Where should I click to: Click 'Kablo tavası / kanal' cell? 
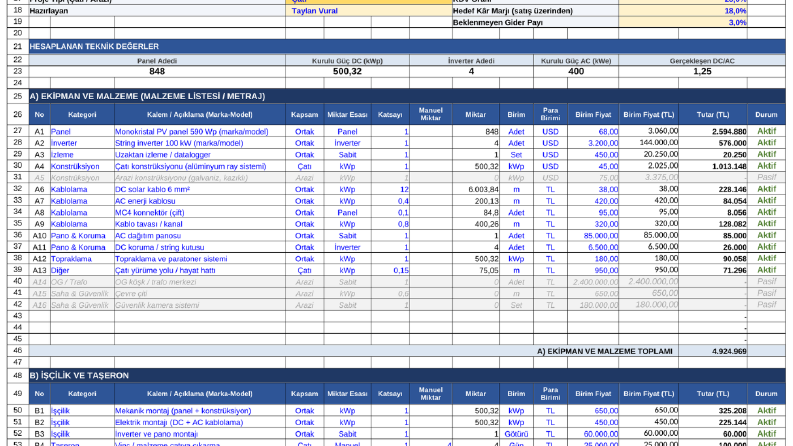[200, 224]
